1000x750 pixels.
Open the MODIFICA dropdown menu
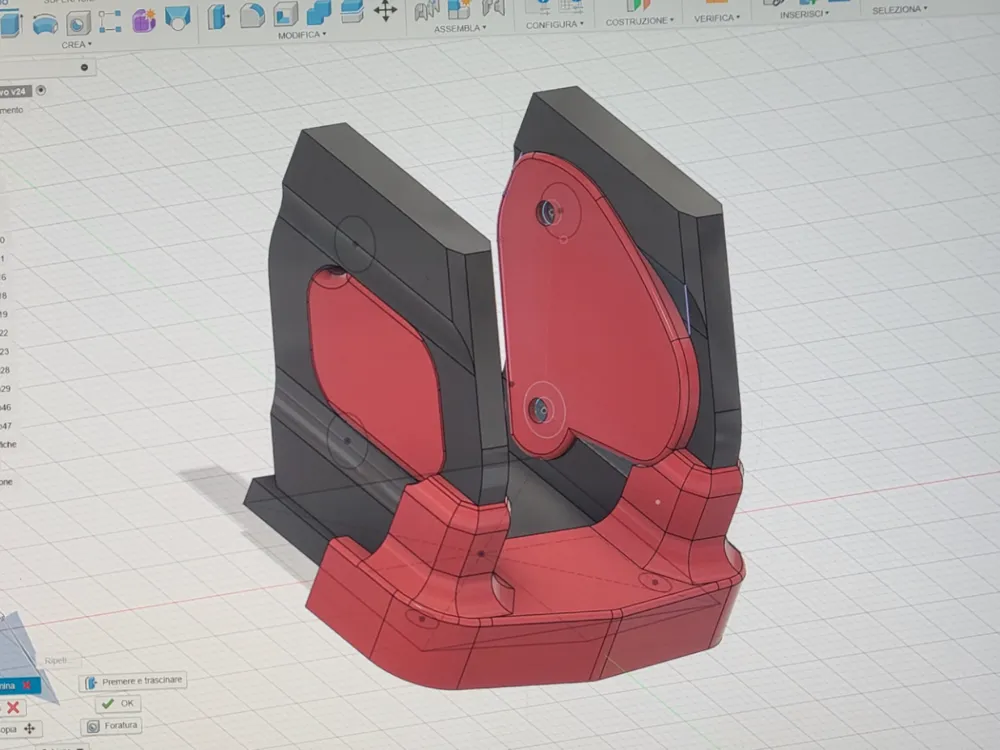click(x=302, y=35)
